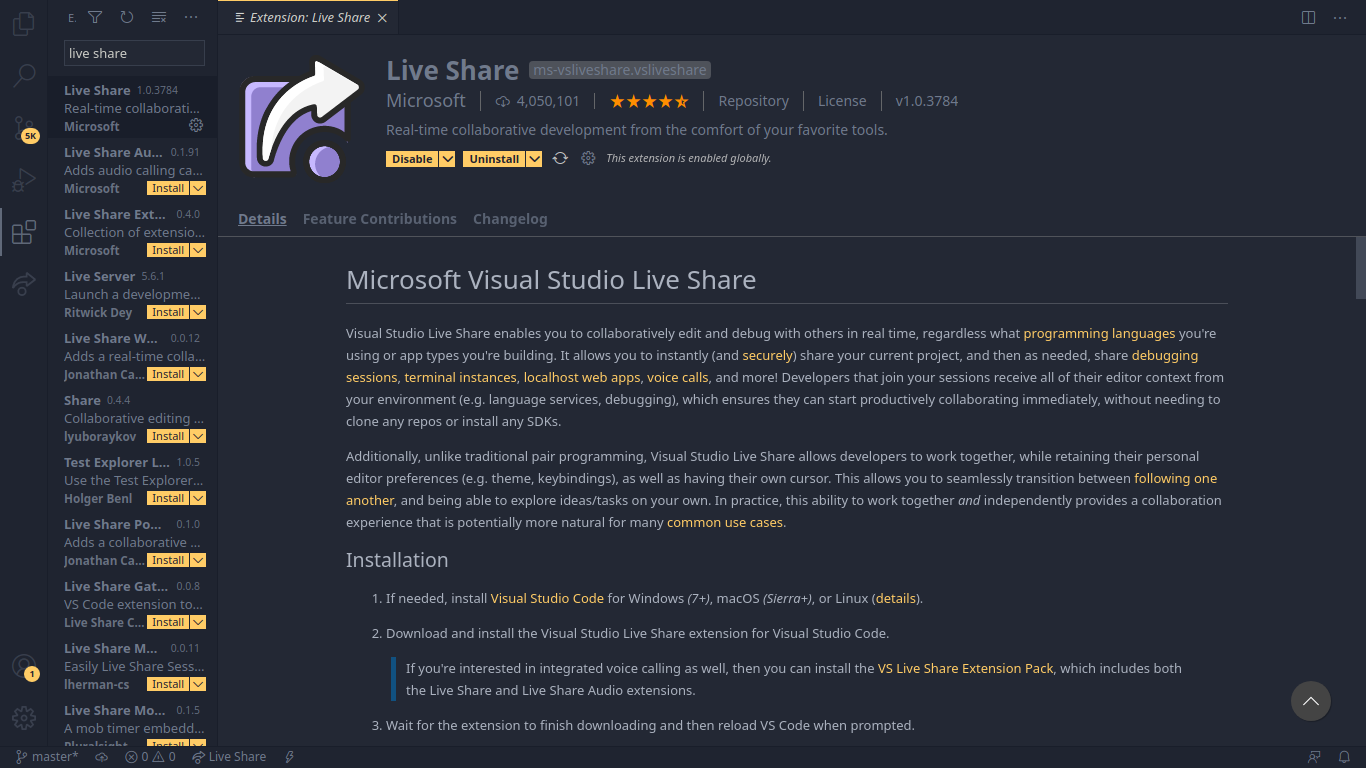This screenshot has height=768, width=1366.
Task: Click the large Live Share extension logo
Action: tap(302, 120)
